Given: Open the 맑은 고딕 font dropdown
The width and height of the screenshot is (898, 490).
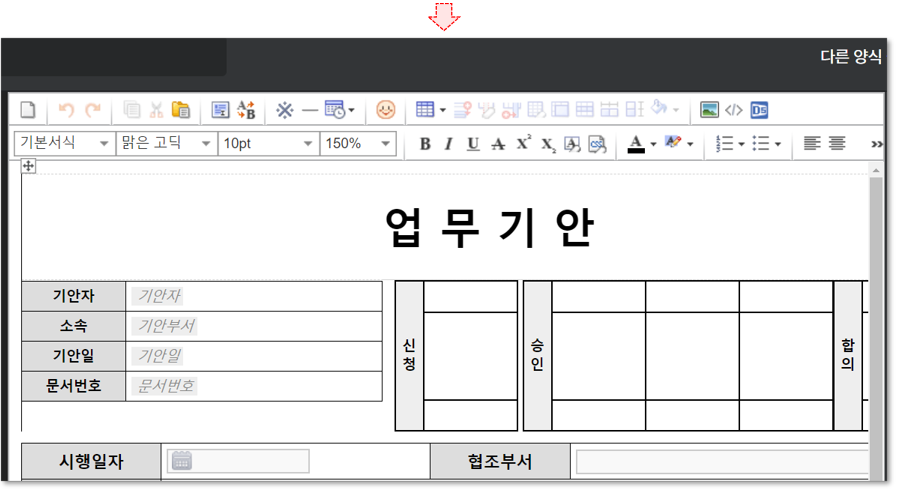Looking at the screenshot, I should point(166,144).
